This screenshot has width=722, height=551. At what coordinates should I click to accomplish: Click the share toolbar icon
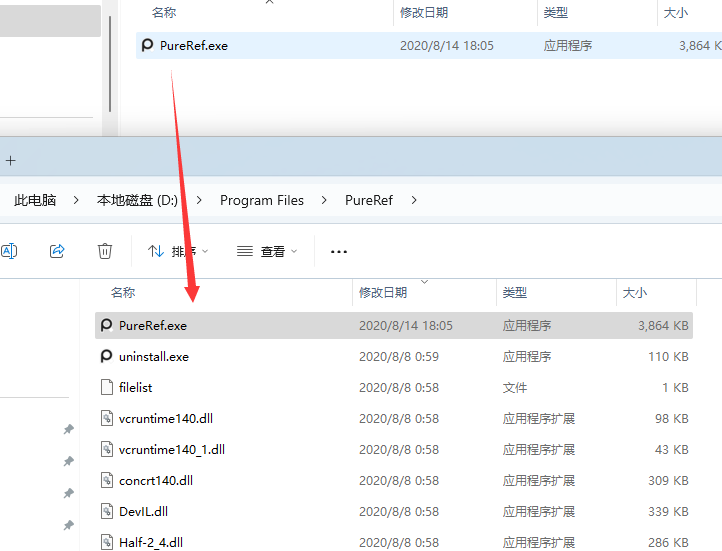57,251
